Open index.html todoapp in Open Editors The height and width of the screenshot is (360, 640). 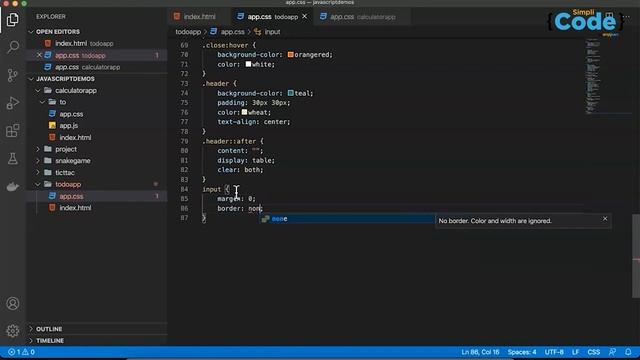pos(97,43)
